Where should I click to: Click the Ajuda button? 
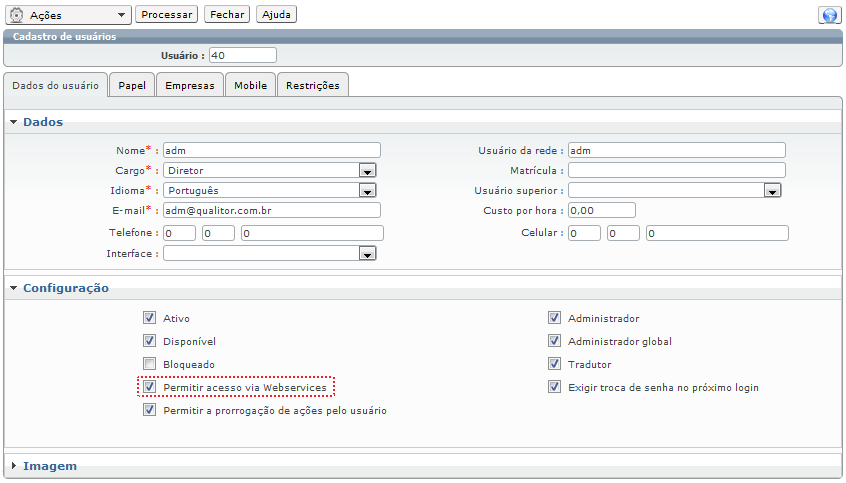pyautogui.click(x=277, y=15)
